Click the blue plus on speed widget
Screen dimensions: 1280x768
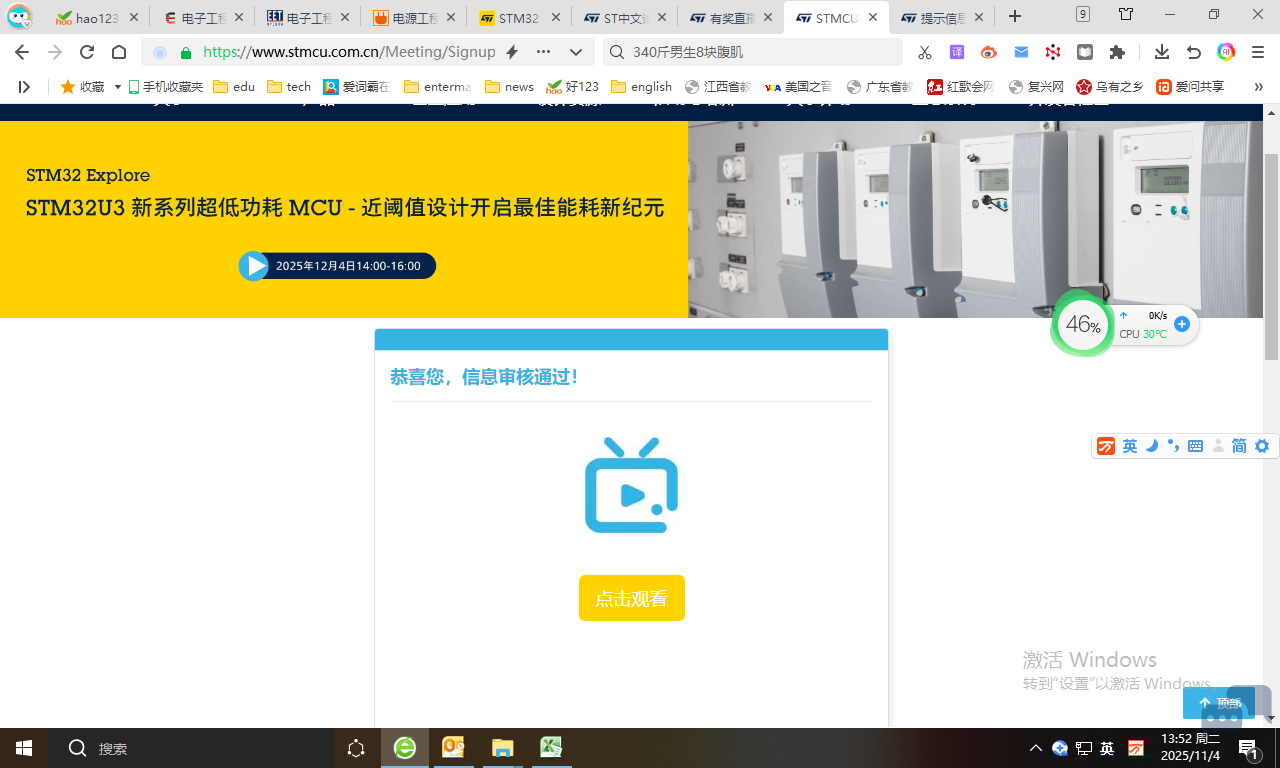pyautogui.click(x=1182, y=324)
